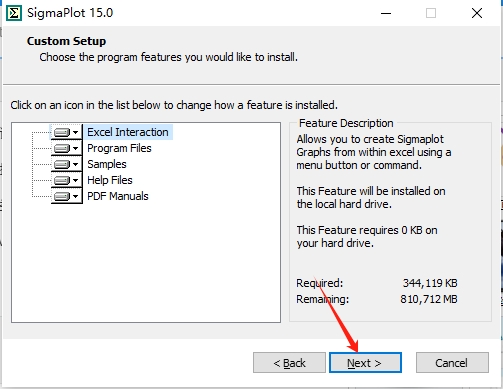Click the Help Files drive icon

[62, 180]
